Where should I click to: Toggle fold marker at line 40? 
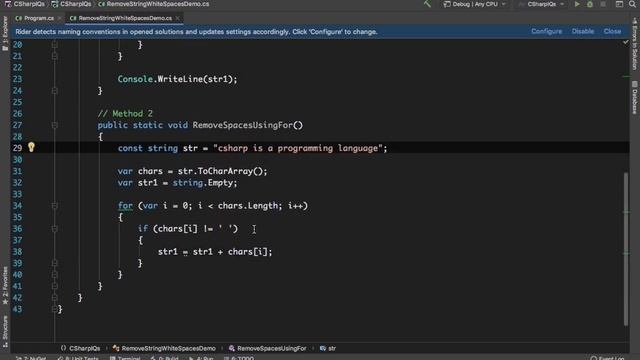(x=55, y=275)
